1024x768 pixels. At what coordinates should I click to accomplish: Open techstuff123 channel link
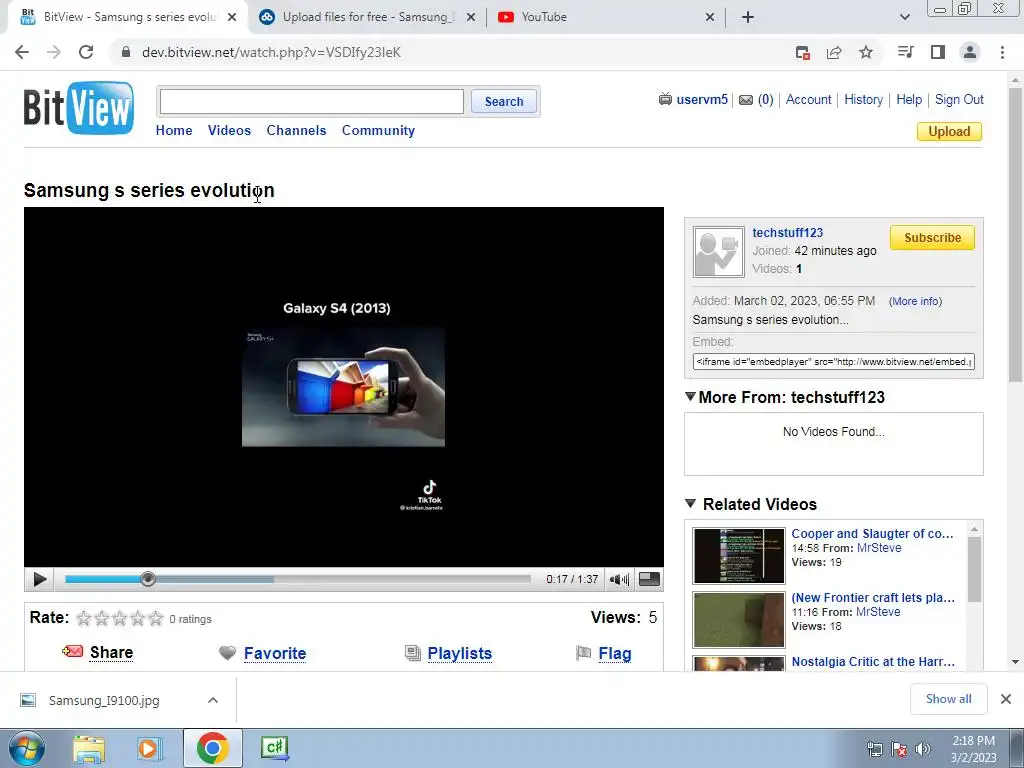788,232
